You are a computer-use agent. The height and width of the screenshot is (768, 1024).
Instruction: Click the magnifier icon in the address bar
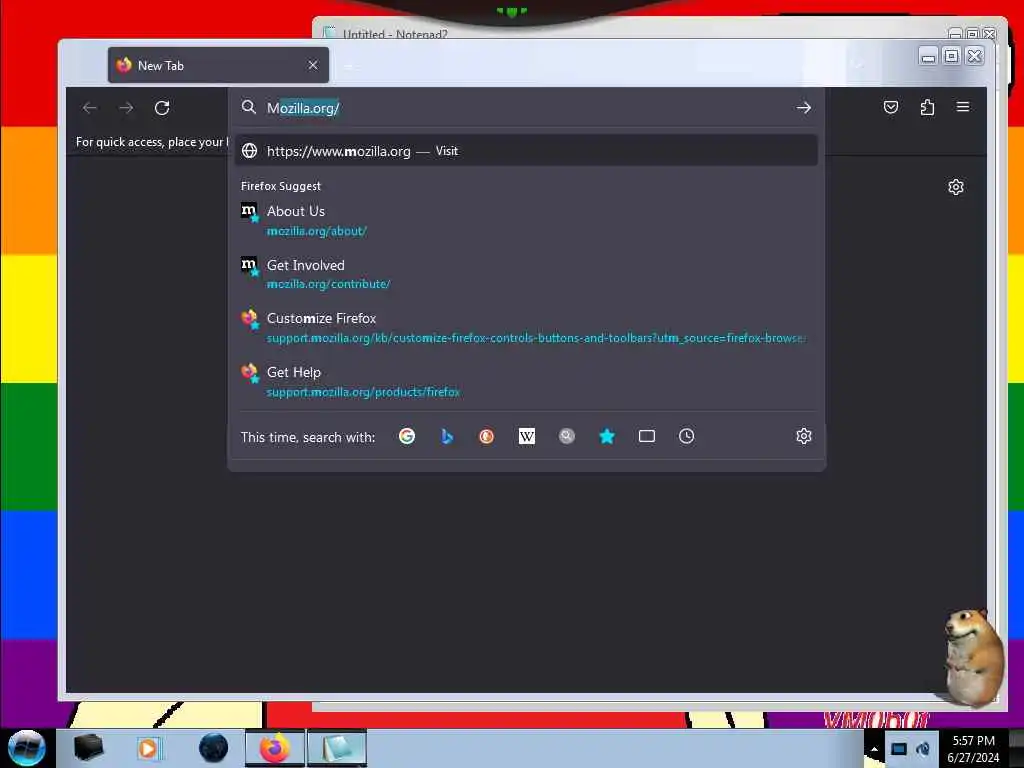coord(249,107)
